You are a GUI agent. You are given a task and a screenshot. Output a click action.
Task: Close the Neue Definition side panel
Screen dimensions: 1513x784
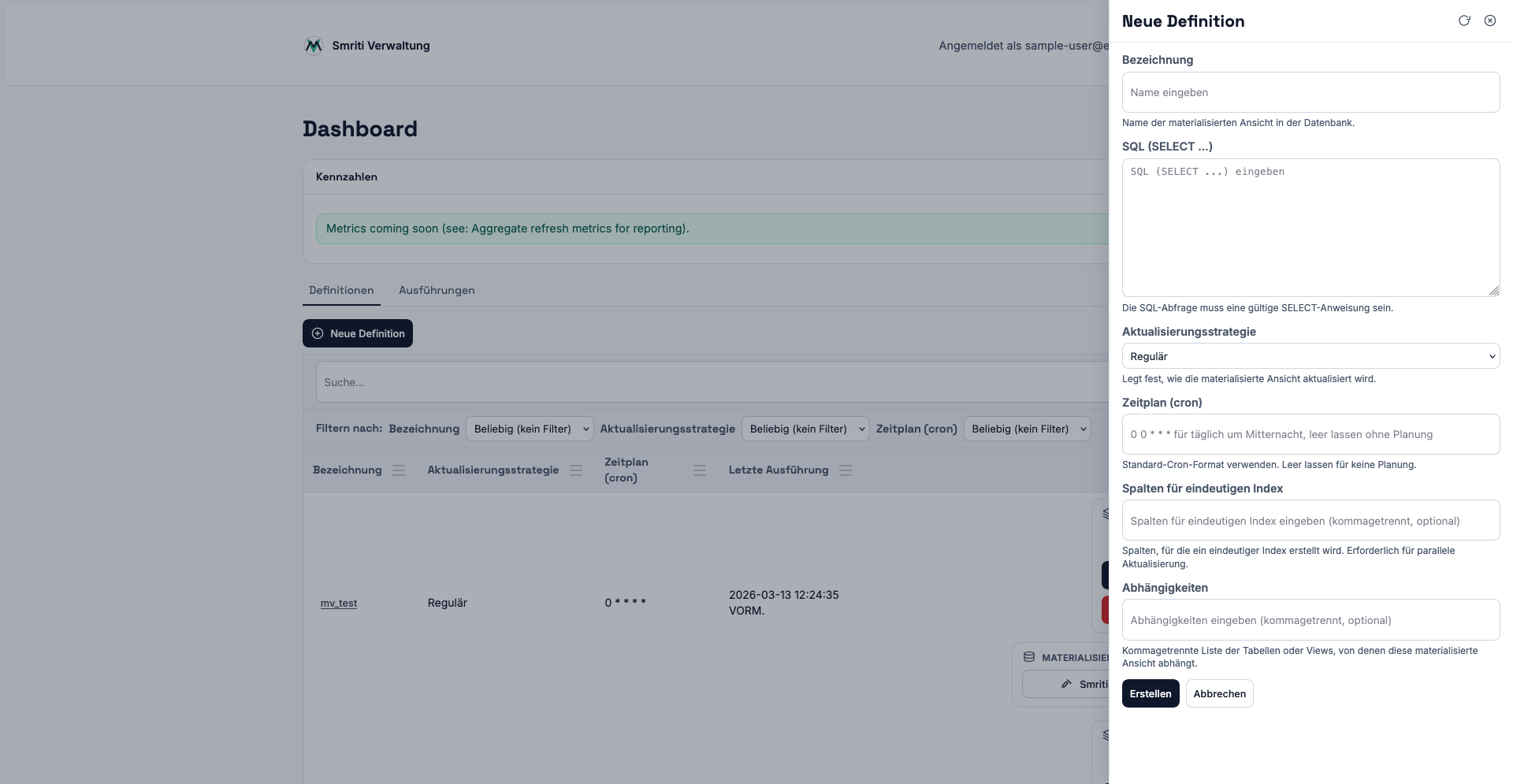click(1490, 21)
